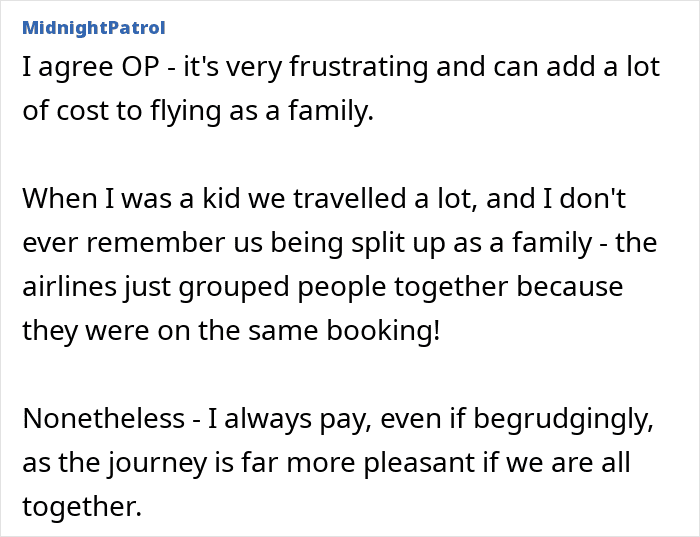Click the line starting "Nonetheless - I always pay"
The width and height of the screenshot is (700, 537).
pyautogui.click(x=338, y=419)
